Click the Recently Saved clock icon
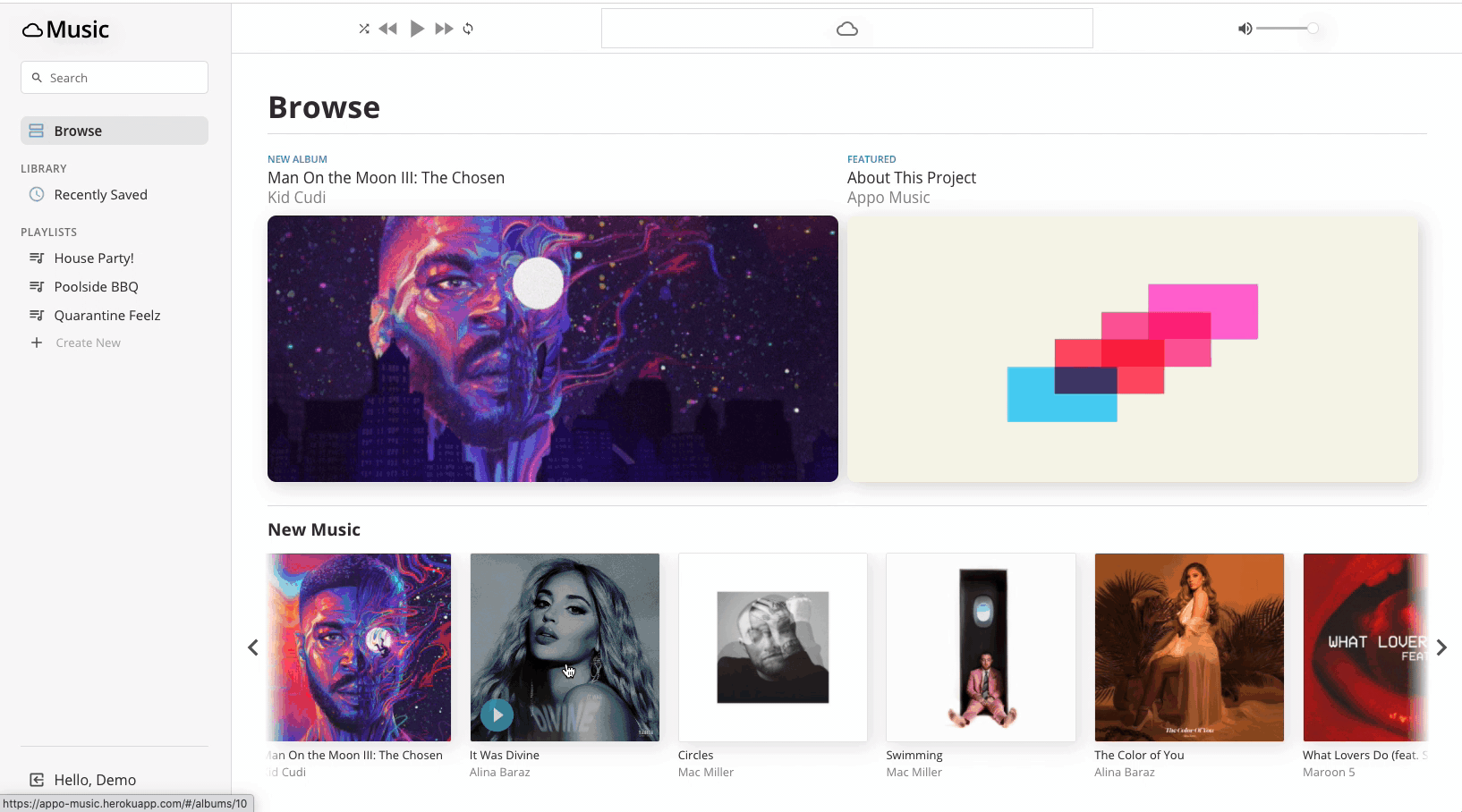 coord(37,194)
